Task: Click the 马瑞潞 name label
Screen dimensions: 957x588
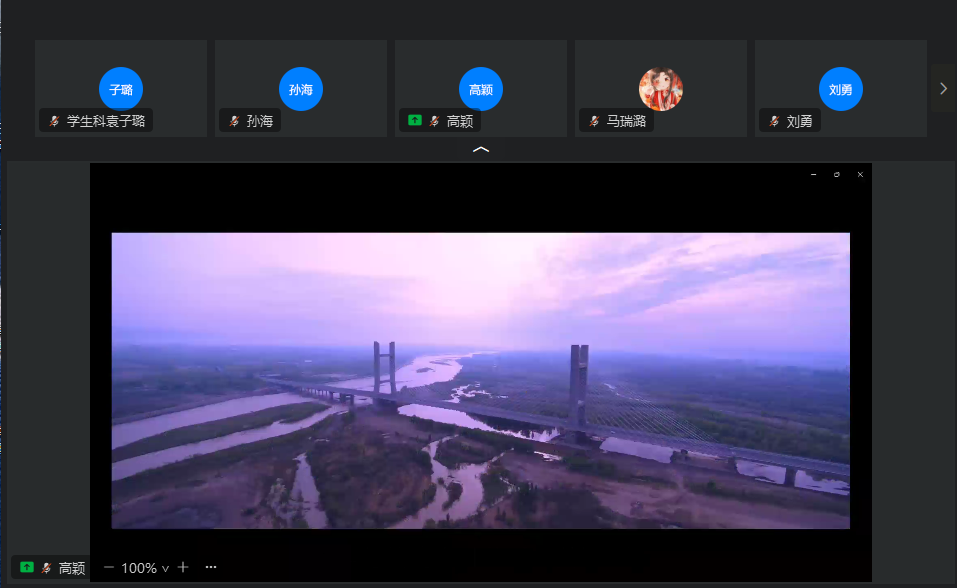Action: pyautogui.click(x=626, y=121)
